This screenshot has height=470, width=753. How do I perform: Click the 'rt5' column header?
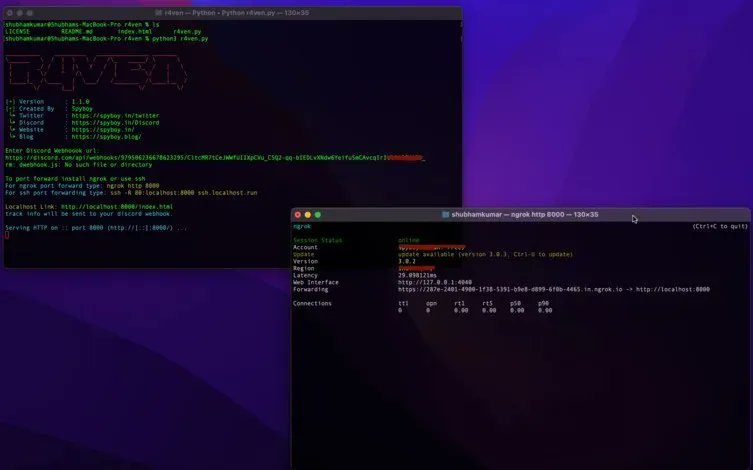pyautogui.click(x=487, y=303)
